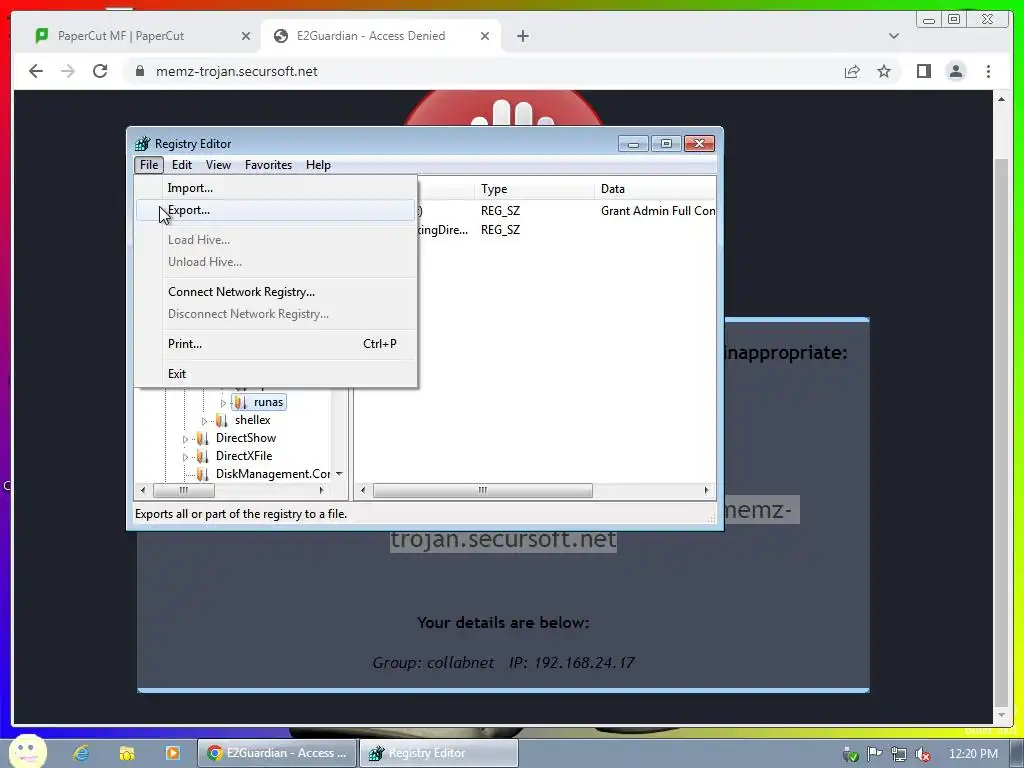This screenshot has height=768, width=1024.
Task: Select the runas registry key
Action: pos(268,402)
